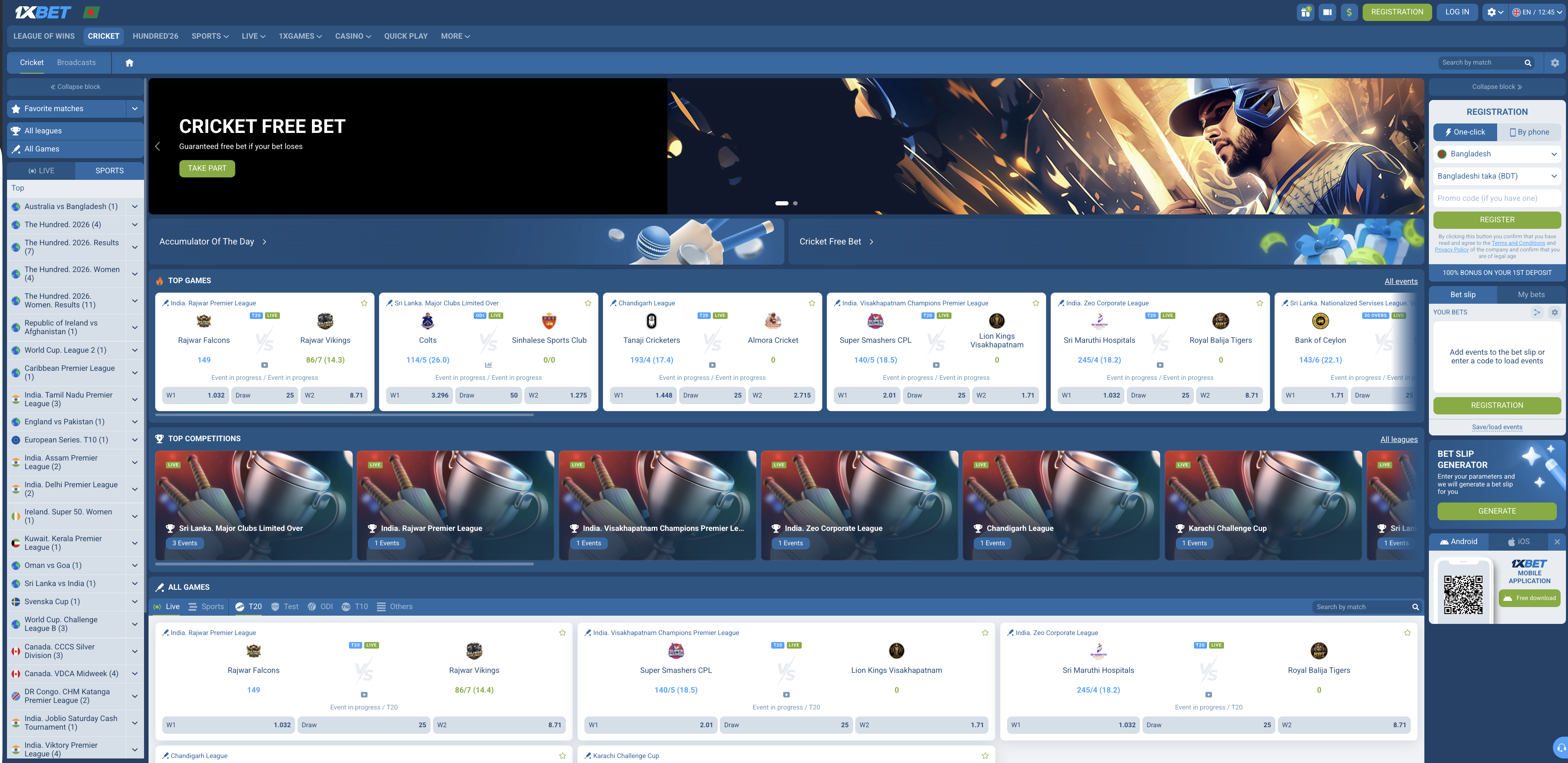1568x763 pixels.
Task: Open the header settings gear menu
Action: click(1495, 12)
